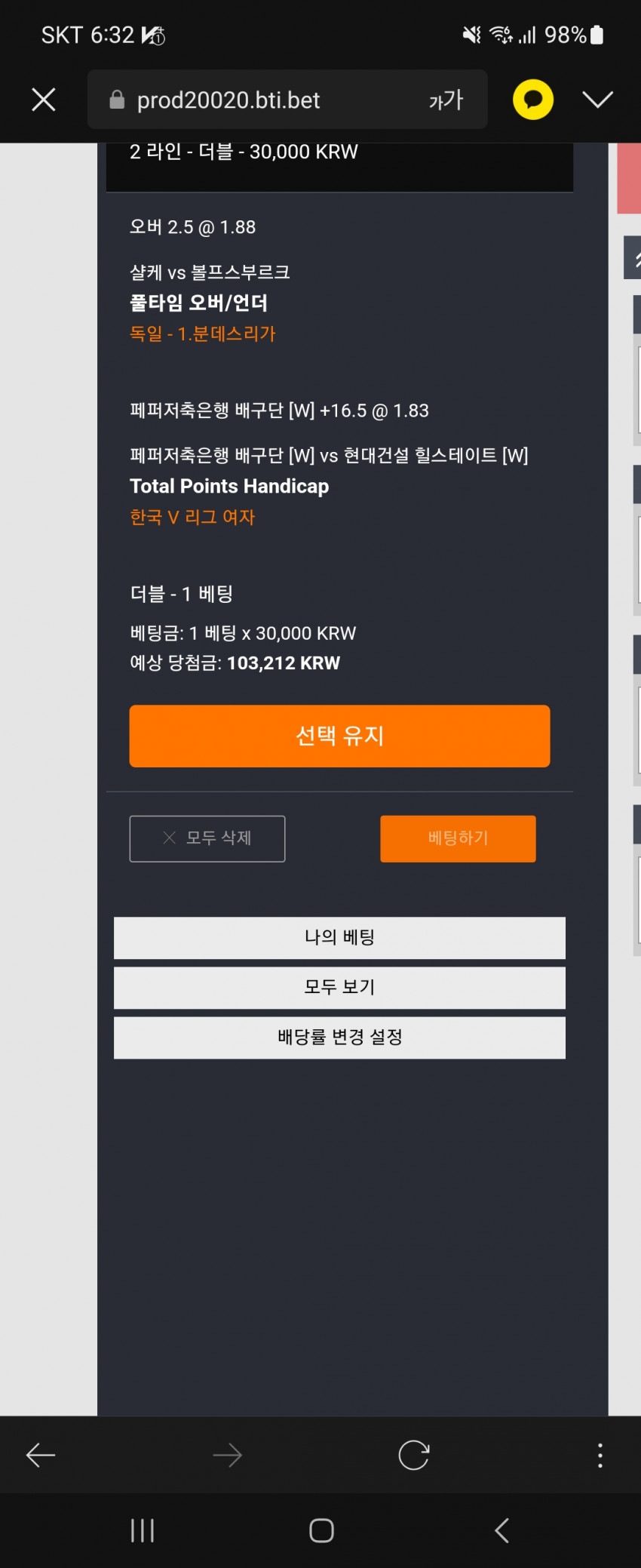Tap the prod20020.bti.bet address bar
Viewport: 641px width, 1568px height.
click(287, 100)
